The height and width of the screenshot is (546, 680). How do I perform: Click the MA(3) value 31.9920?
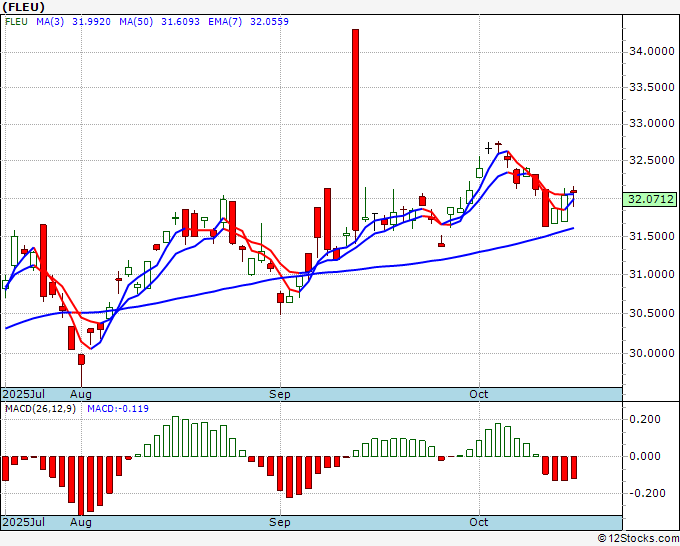point(91,21)
